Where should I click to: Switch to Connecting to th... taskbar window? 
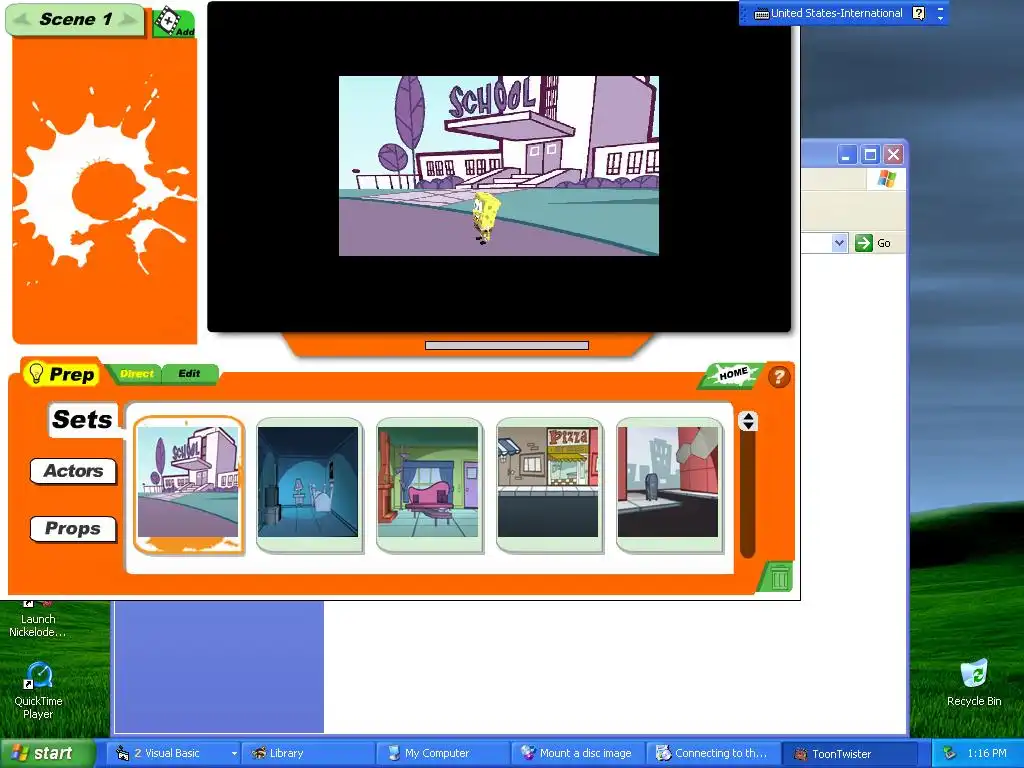(x=712, y=753)
